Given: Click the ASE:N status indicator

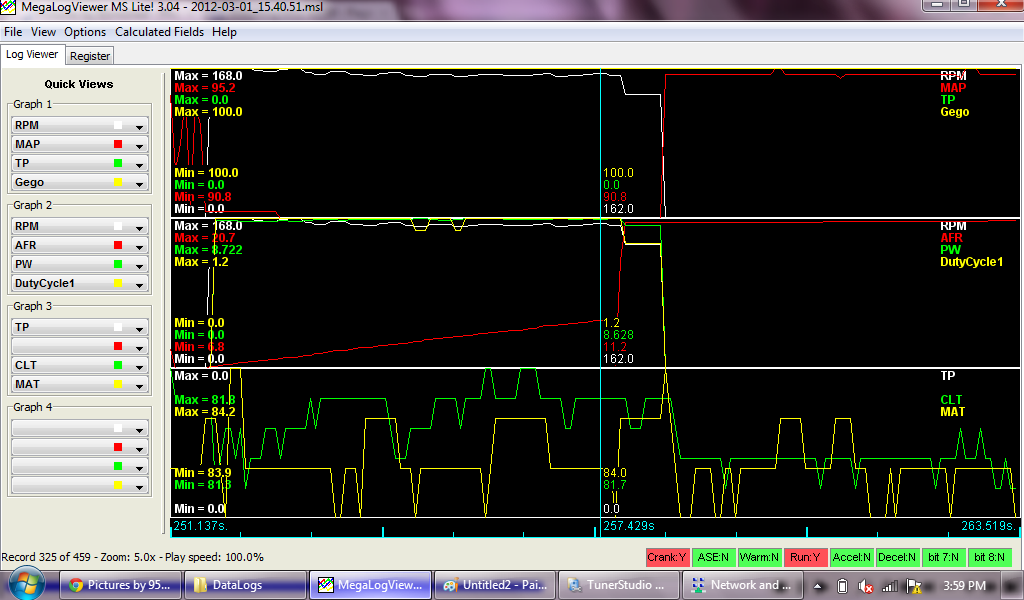Looking at the screenshot, I should coord(713,558).
